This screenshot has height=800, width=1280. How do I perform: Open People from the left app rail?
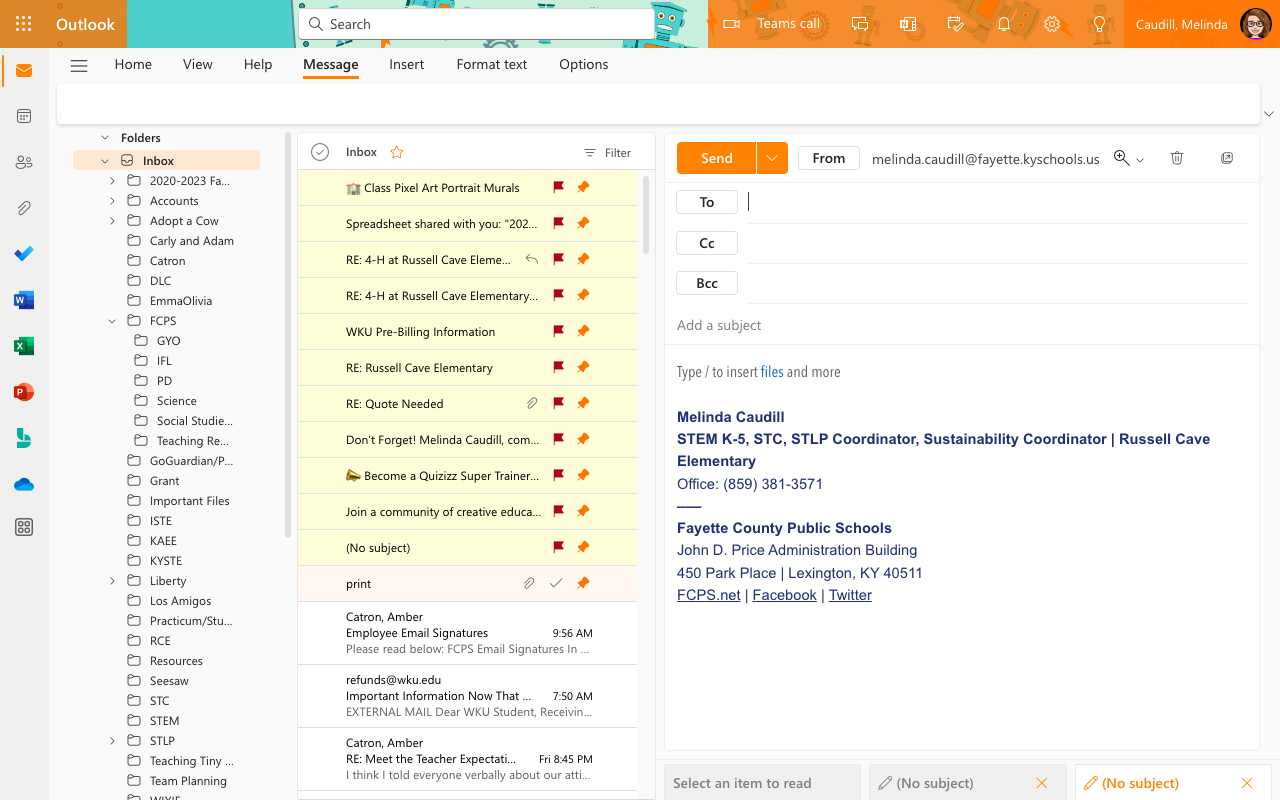point(24,162)
